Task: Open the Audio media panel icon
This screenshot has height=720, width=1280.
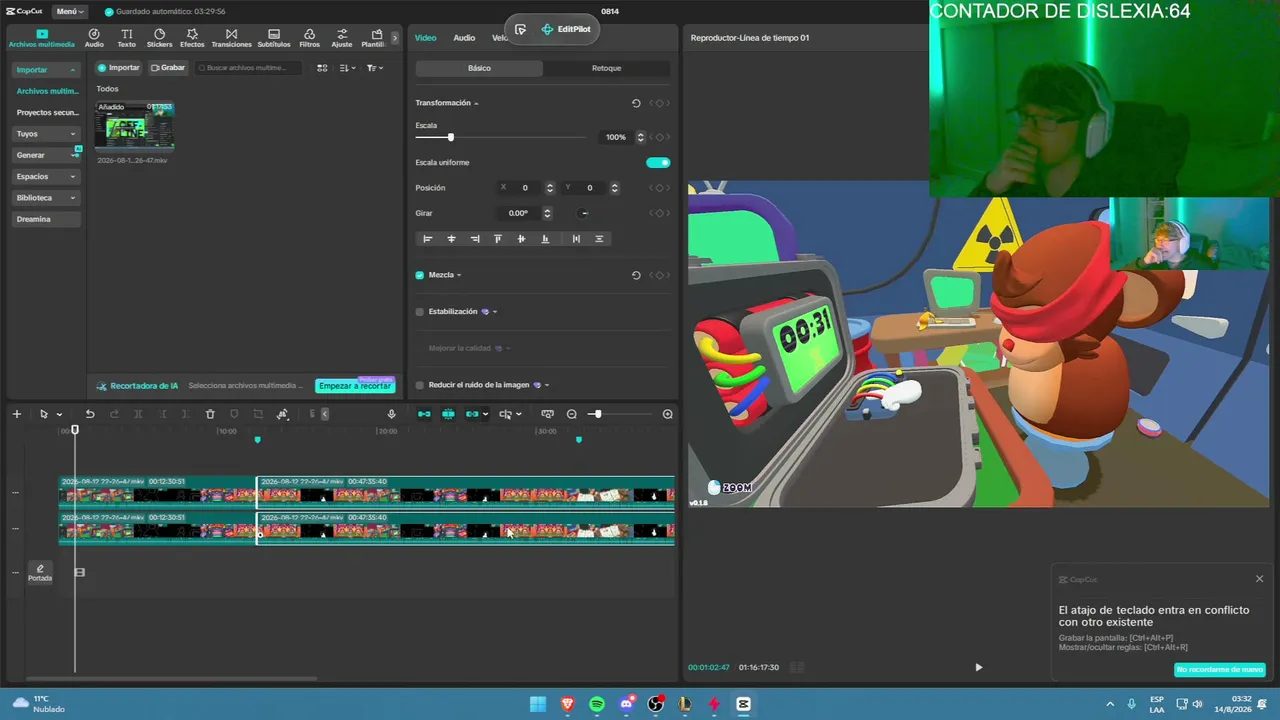Action: (x=94, y=38)
